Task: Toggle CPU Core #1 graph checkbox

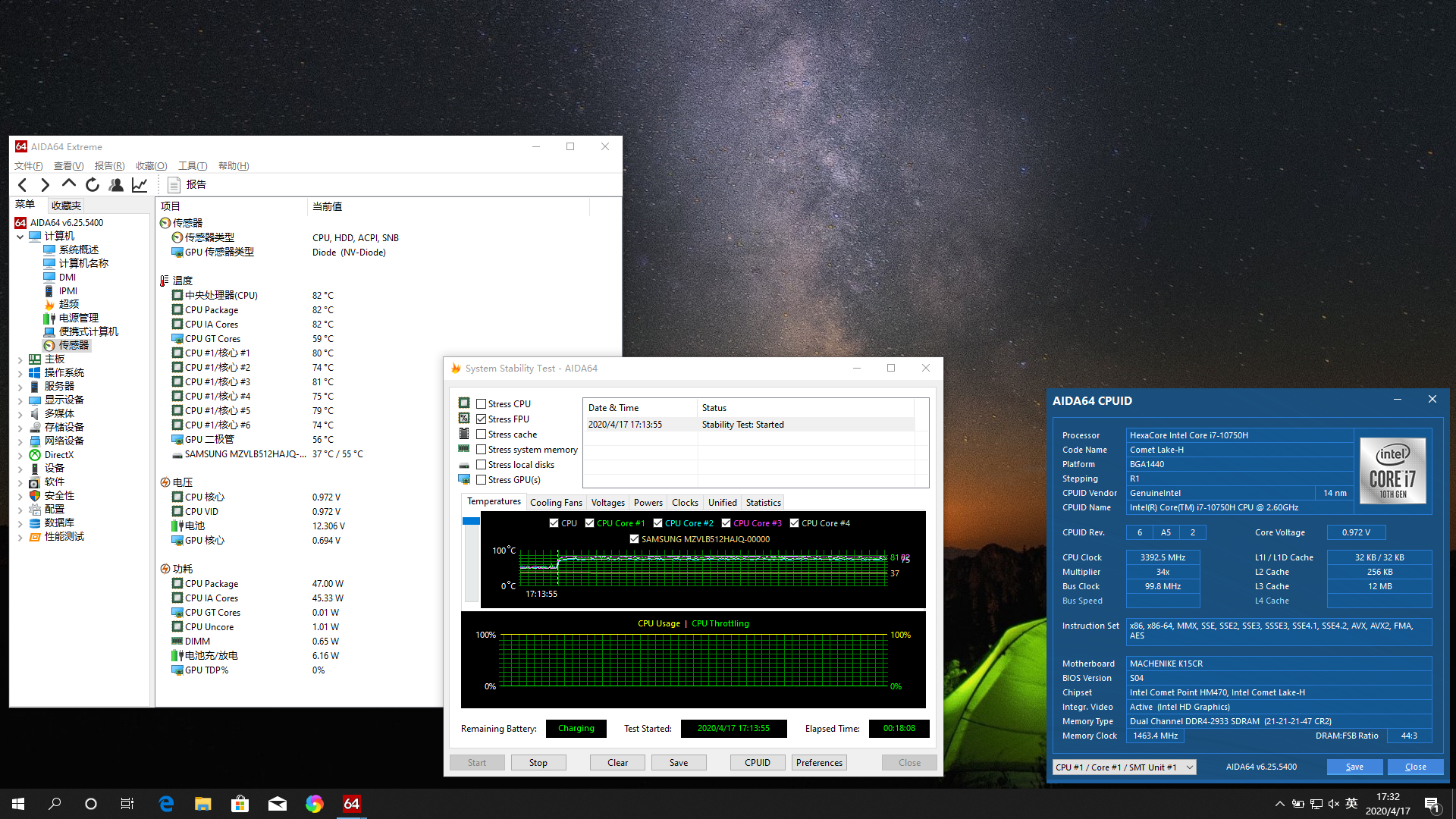Action: (x=589, y=522)
